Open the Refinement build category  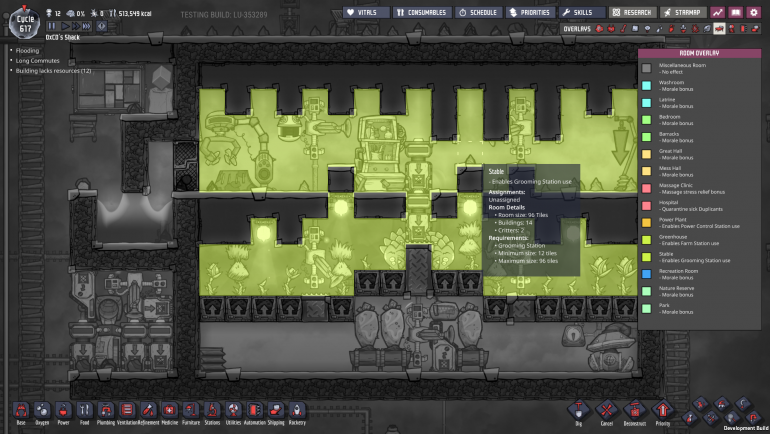[148, 410]
